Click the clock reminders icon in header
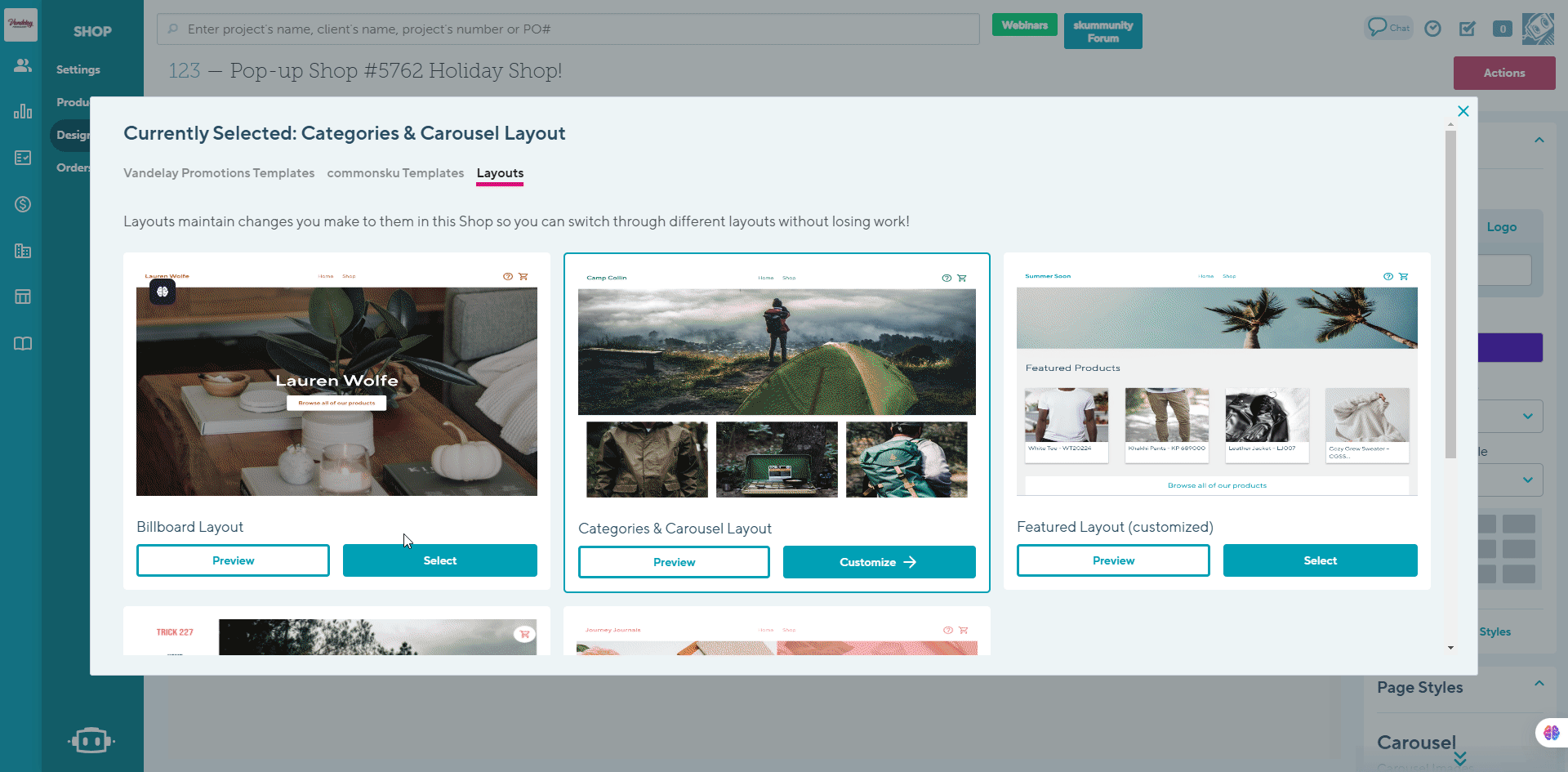 click(x=1432, y=29)
